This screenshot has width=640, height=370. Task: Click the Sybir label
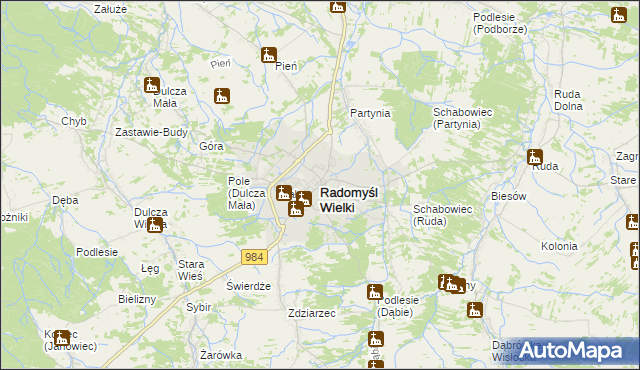(x=199, y=307)
